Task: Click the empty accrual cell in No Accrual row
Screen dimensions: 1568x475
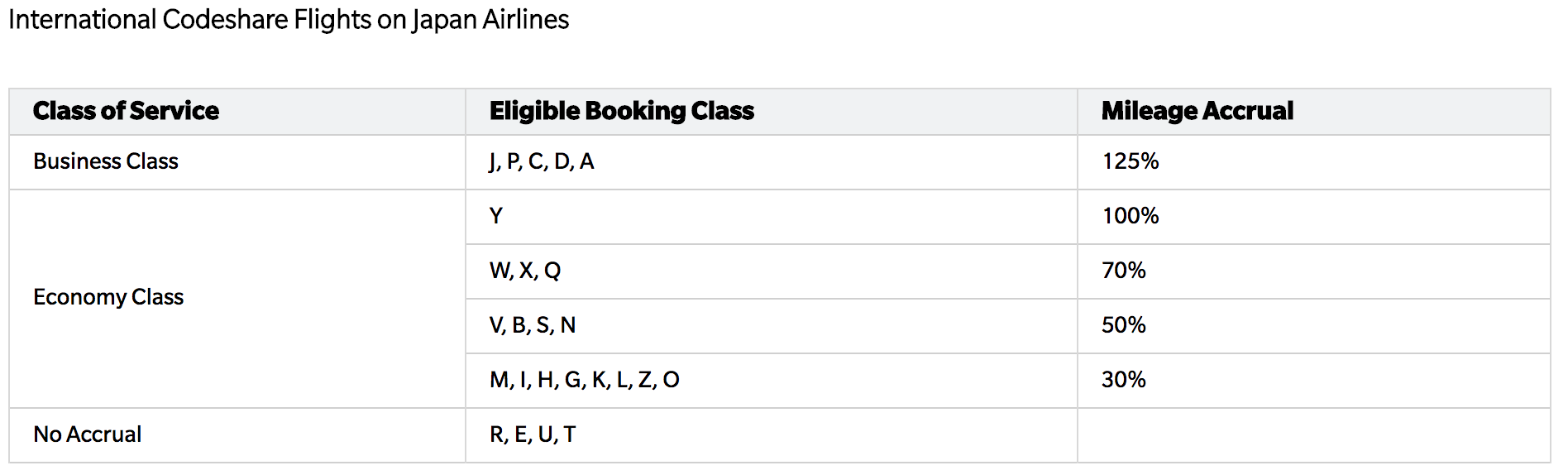Action: coord(1314,435)
